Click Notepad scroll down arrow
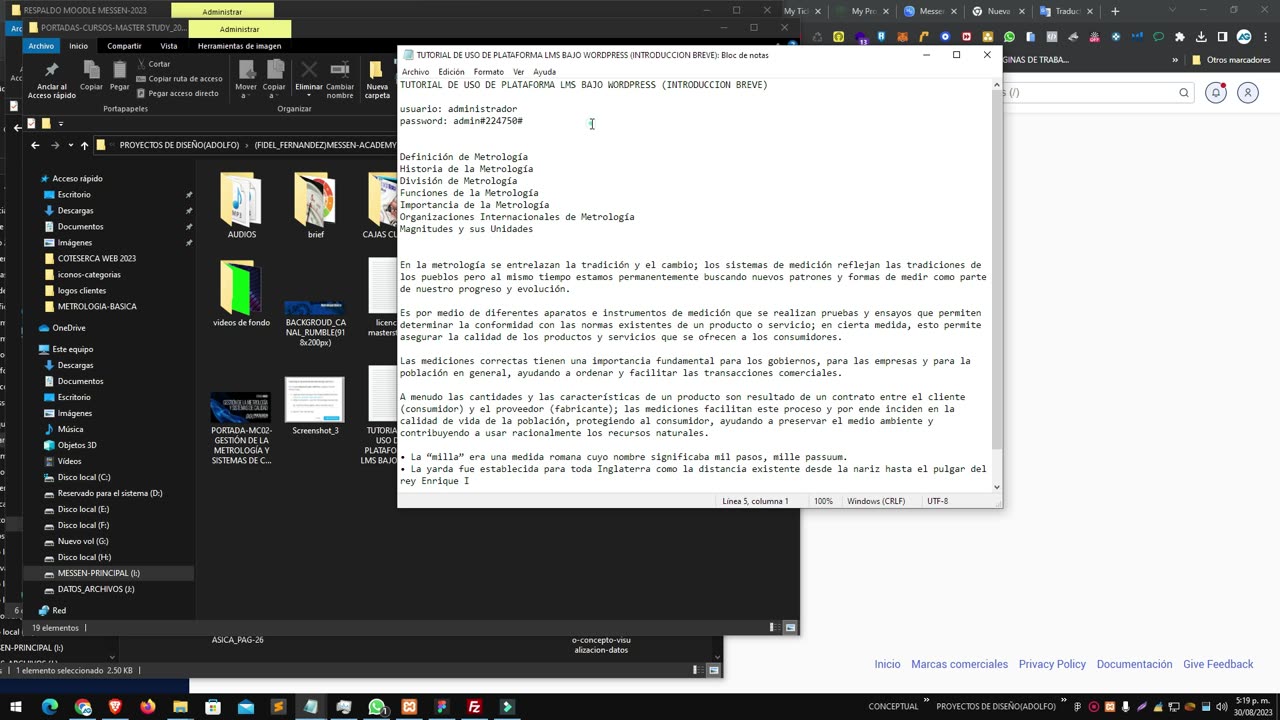 click(996, 487)
